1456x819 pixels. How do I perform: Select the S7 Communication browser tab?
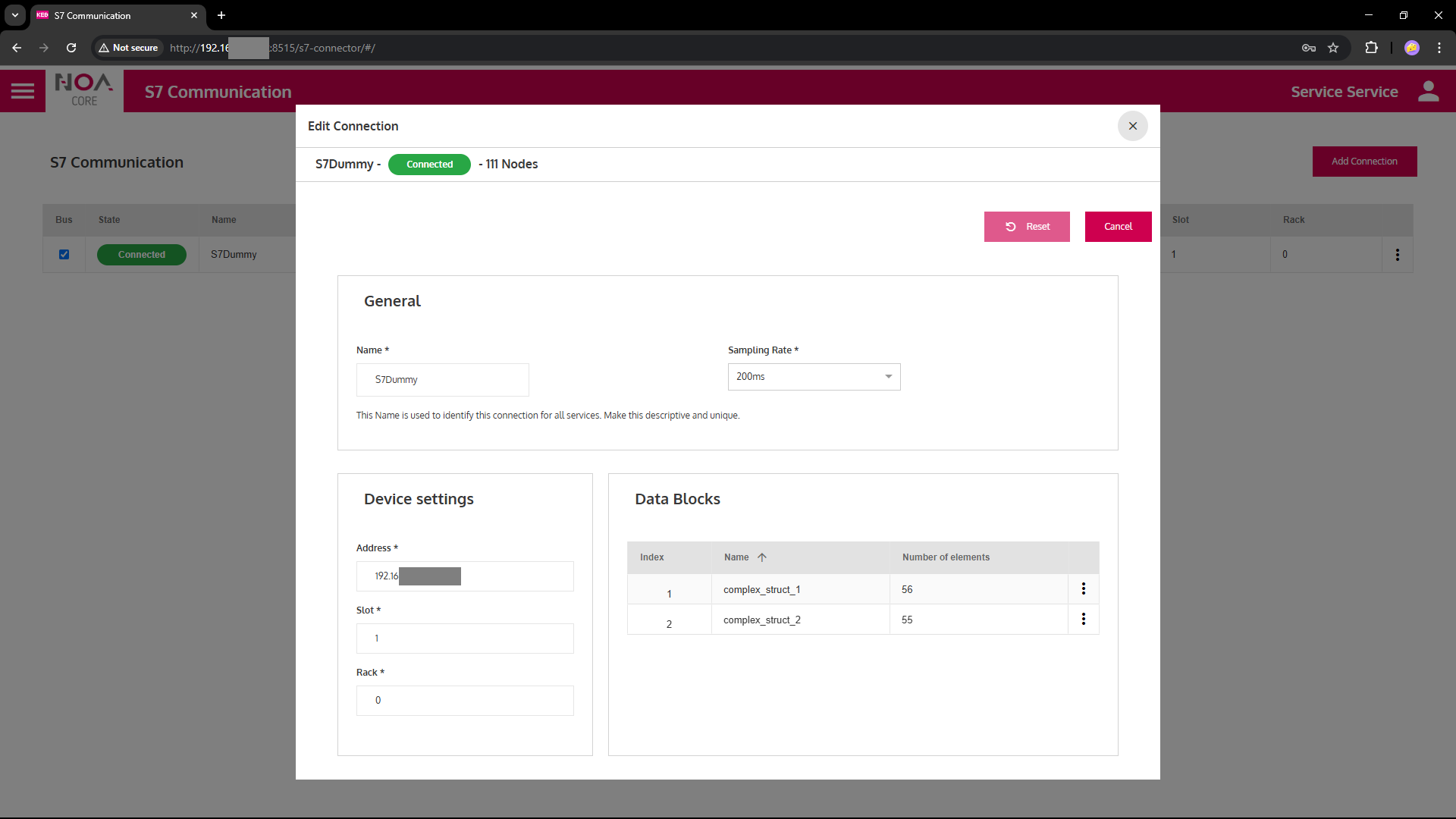point(114,15)
